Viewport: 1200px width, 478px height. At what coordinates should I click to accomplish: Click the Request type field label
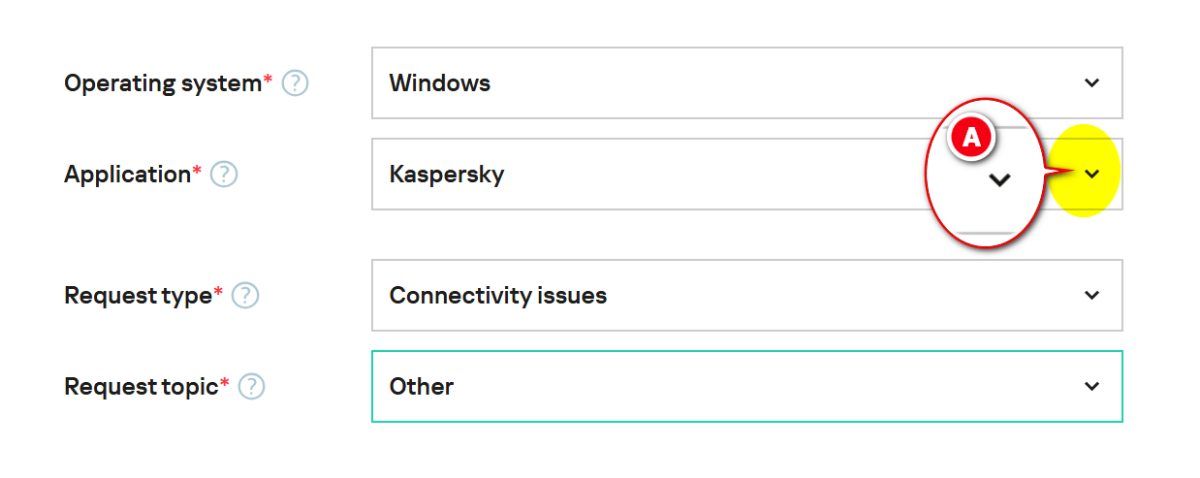pyautogui.click(x=138, y=296)
